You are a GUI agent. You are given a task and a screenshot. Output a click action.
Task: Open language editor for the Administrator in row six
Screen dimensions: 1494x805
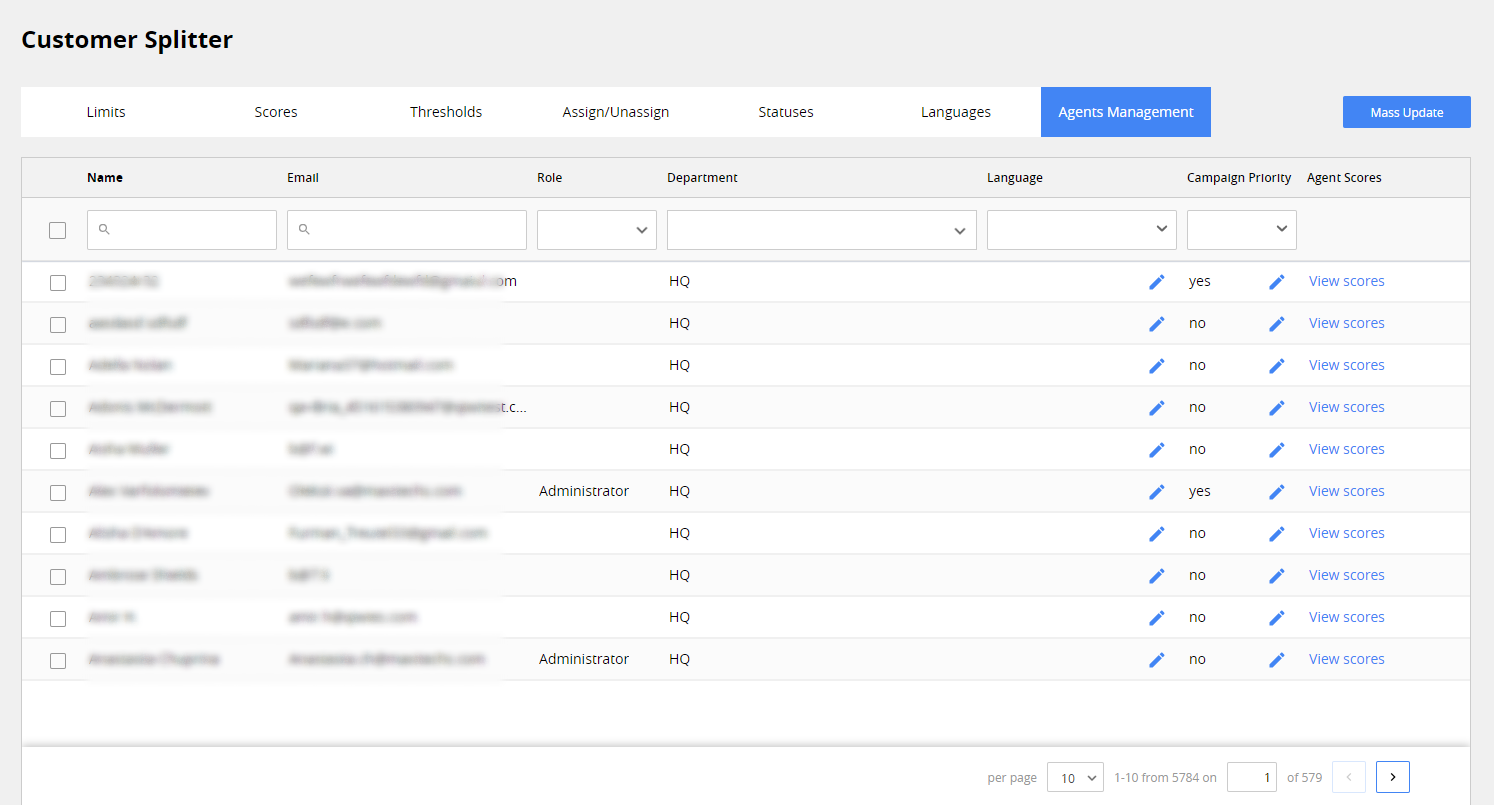(x=1157, y=491)
